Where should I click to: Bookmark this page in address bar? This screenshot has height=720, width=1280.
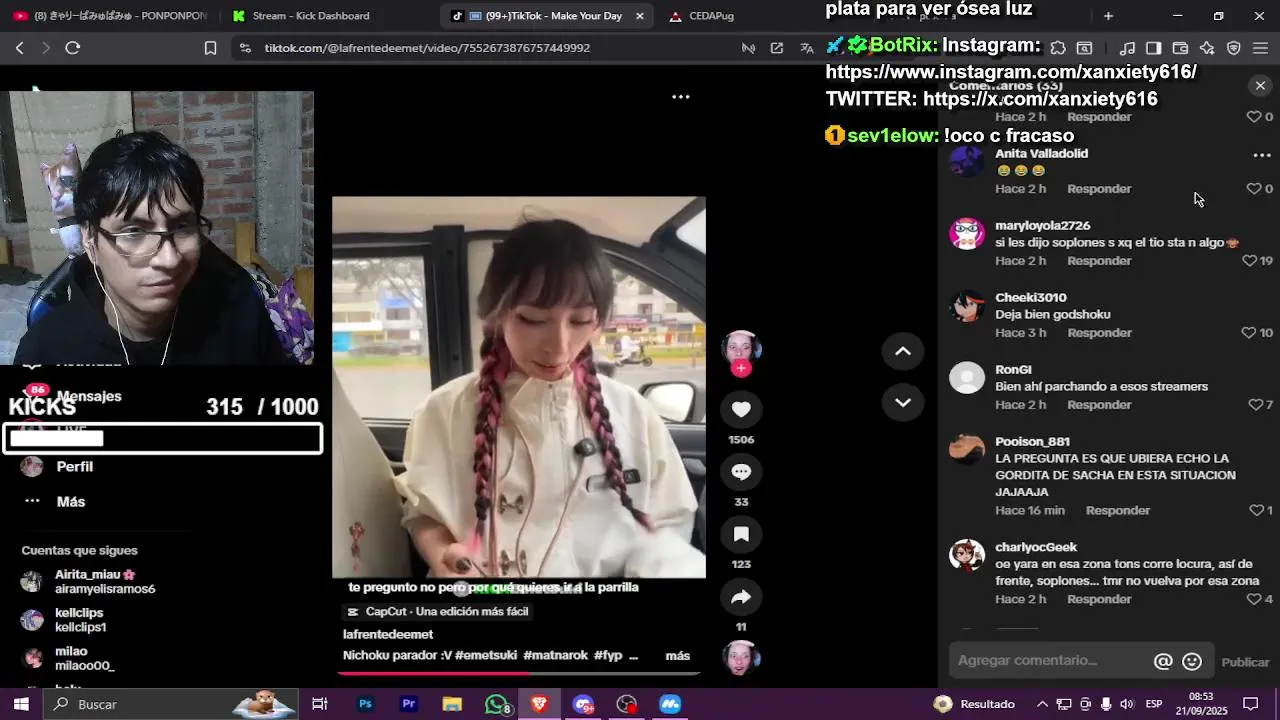pos(210,48)
